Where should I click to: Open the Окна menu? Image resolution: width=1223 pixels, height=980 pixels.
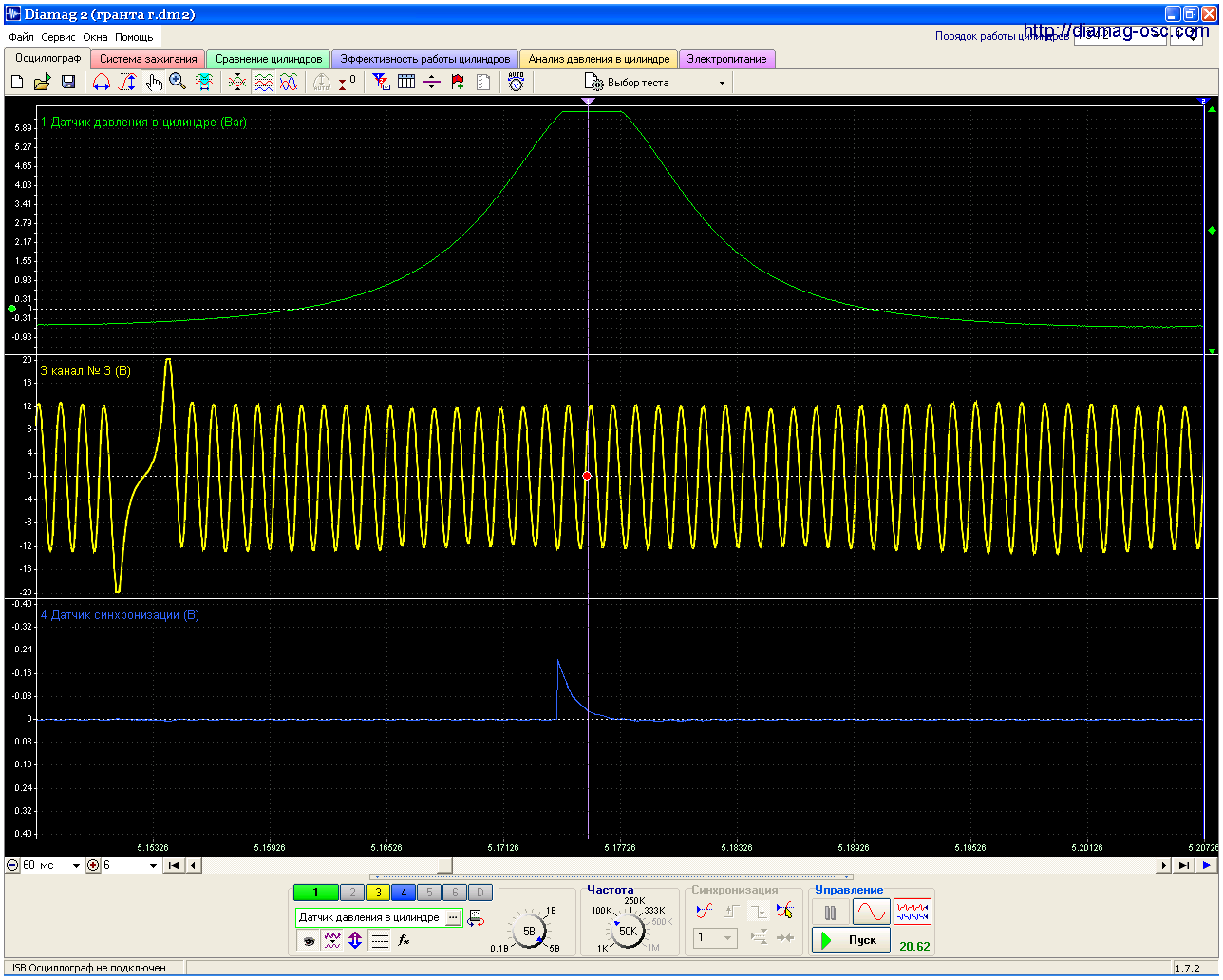click(x=95, y=37)
